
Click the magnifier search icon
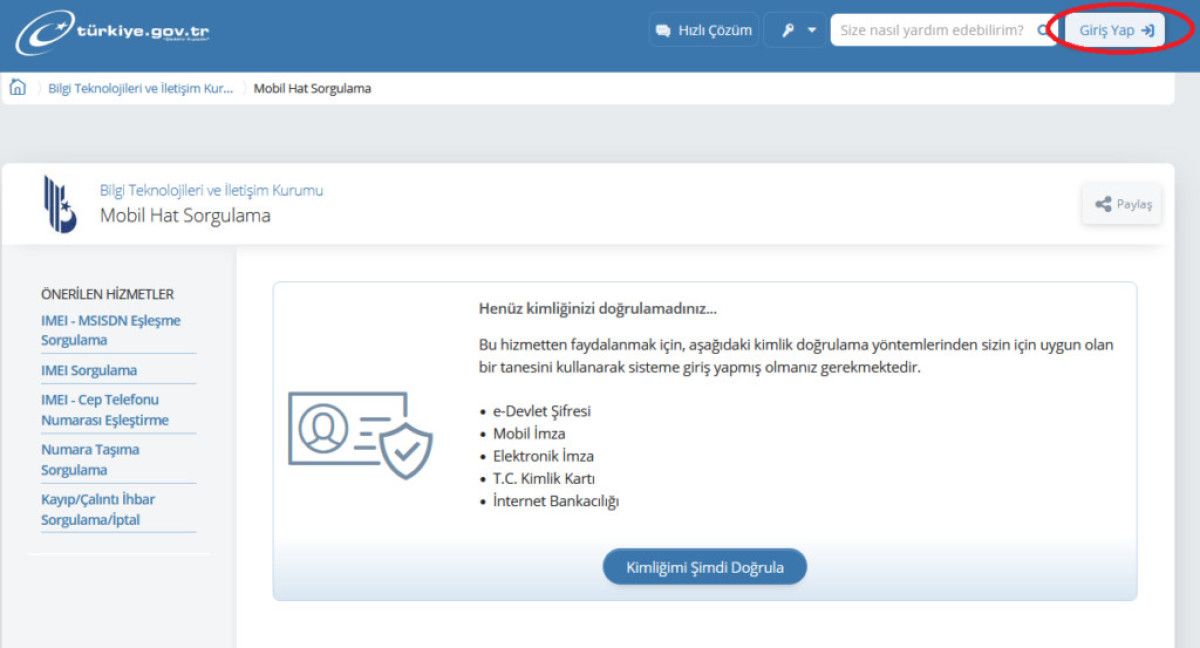(1045, 30)
